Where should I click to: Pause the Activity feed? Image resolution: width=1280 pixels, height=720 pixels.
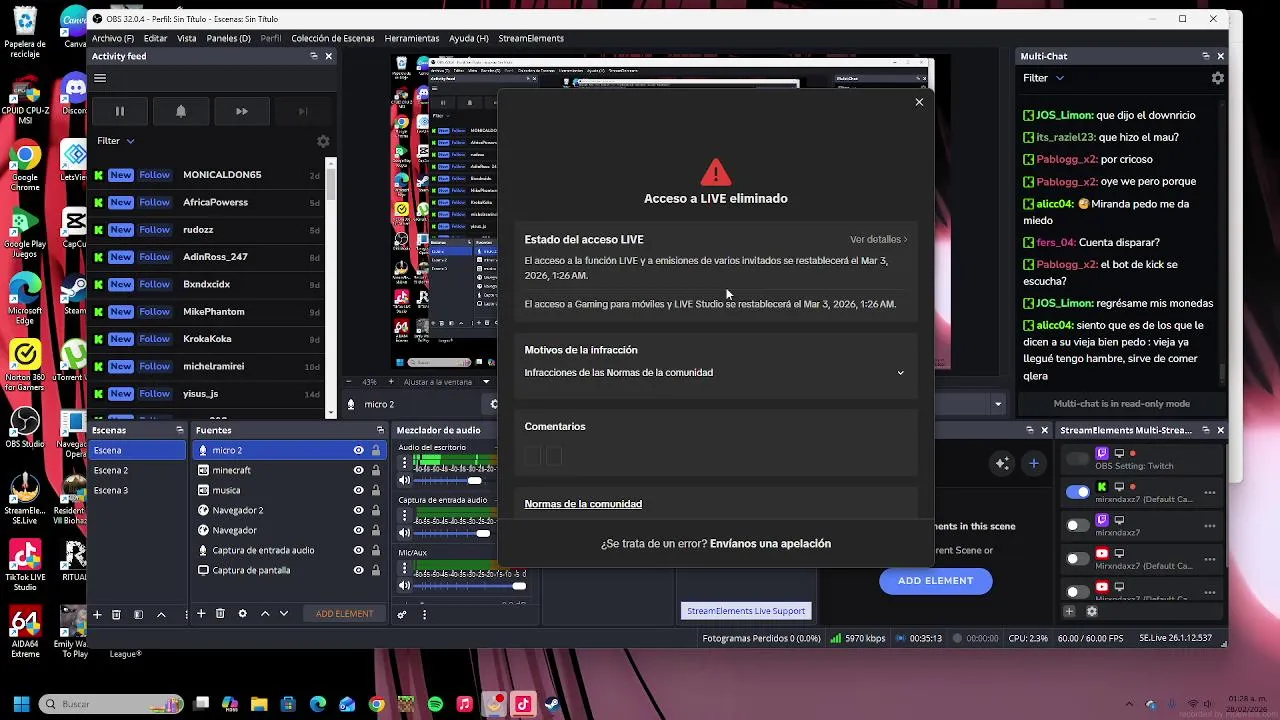(119, 111)
